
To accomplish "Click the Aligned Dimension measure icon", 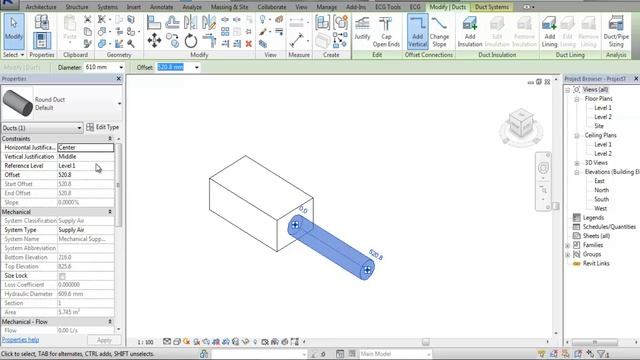I will click(297, 40).
